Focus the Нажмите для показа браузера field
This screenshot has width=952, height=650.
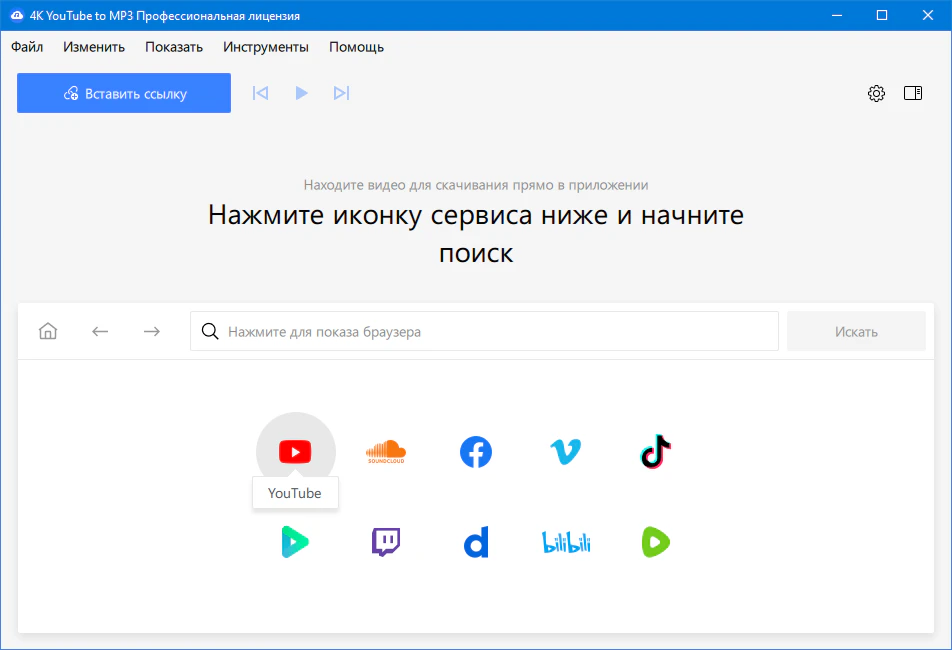coord(484,331)
